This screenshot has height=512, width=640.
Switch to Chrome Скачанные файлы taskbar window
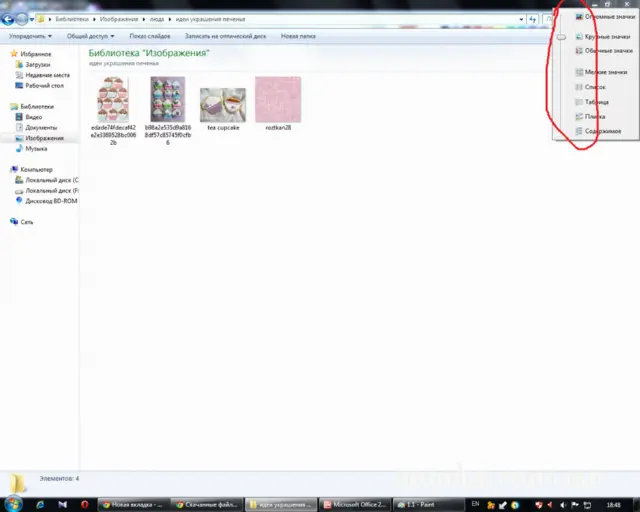(207, 505)
